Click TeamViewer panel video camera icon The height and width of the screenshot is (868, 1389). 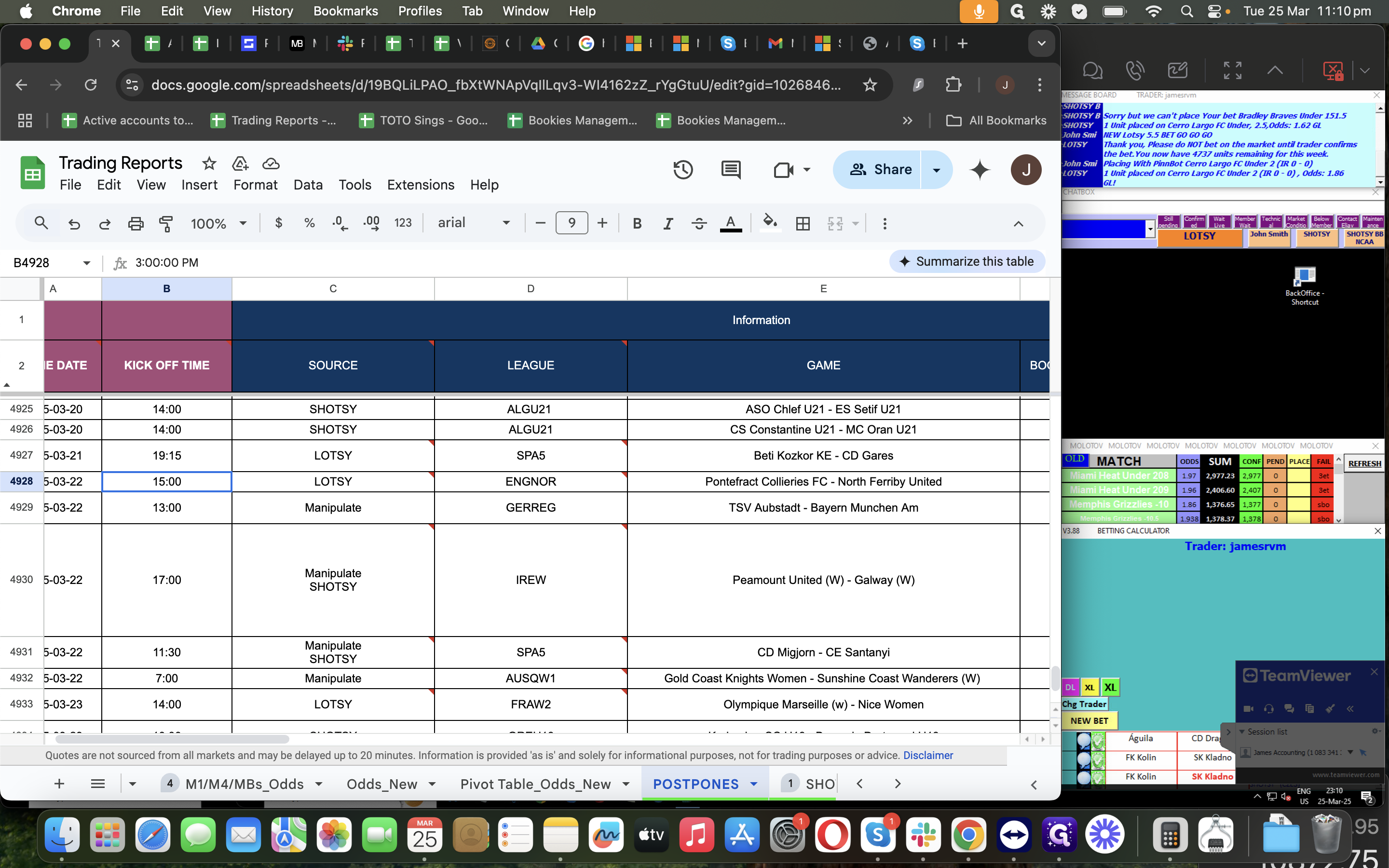(x=1248, y=708)
